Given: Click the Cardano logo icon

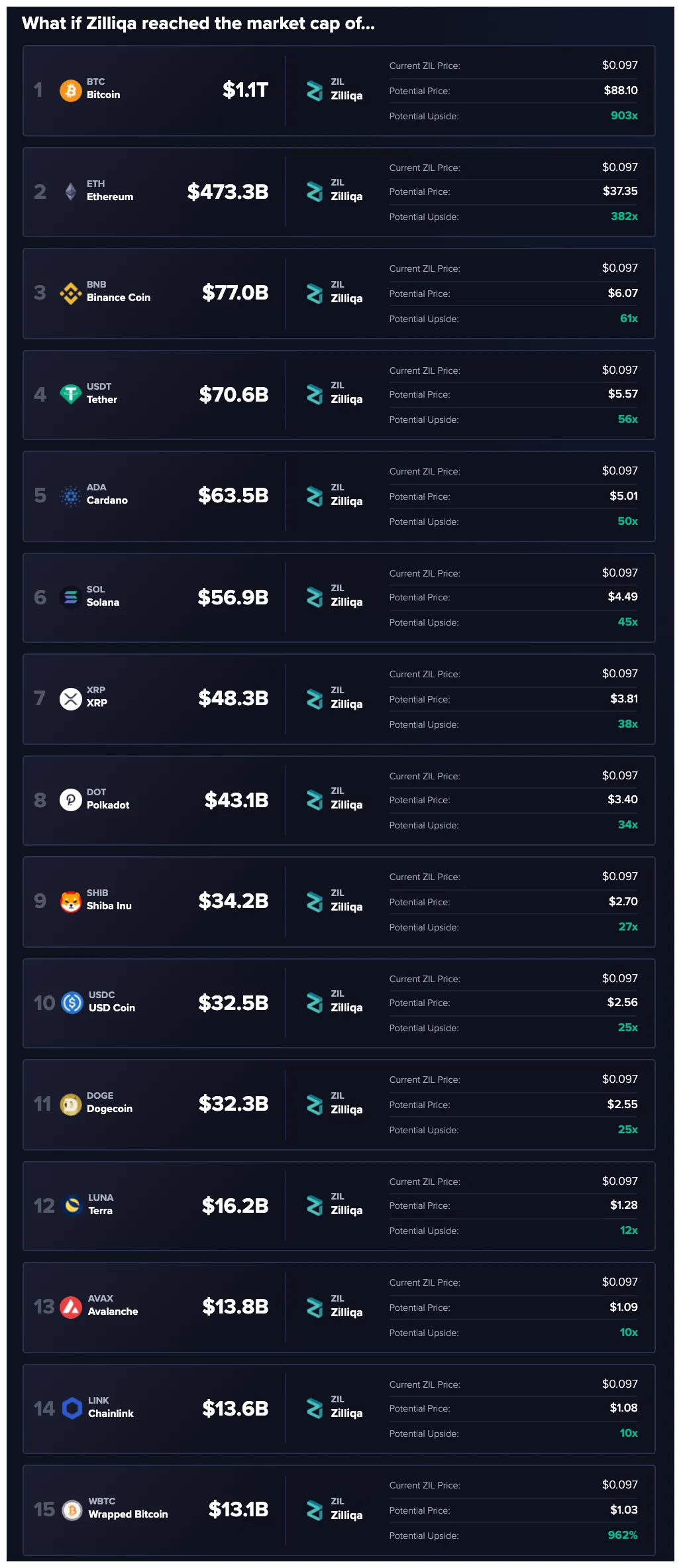Looking at the screenshot, I should pyautogui.click(x=70, y=495).
